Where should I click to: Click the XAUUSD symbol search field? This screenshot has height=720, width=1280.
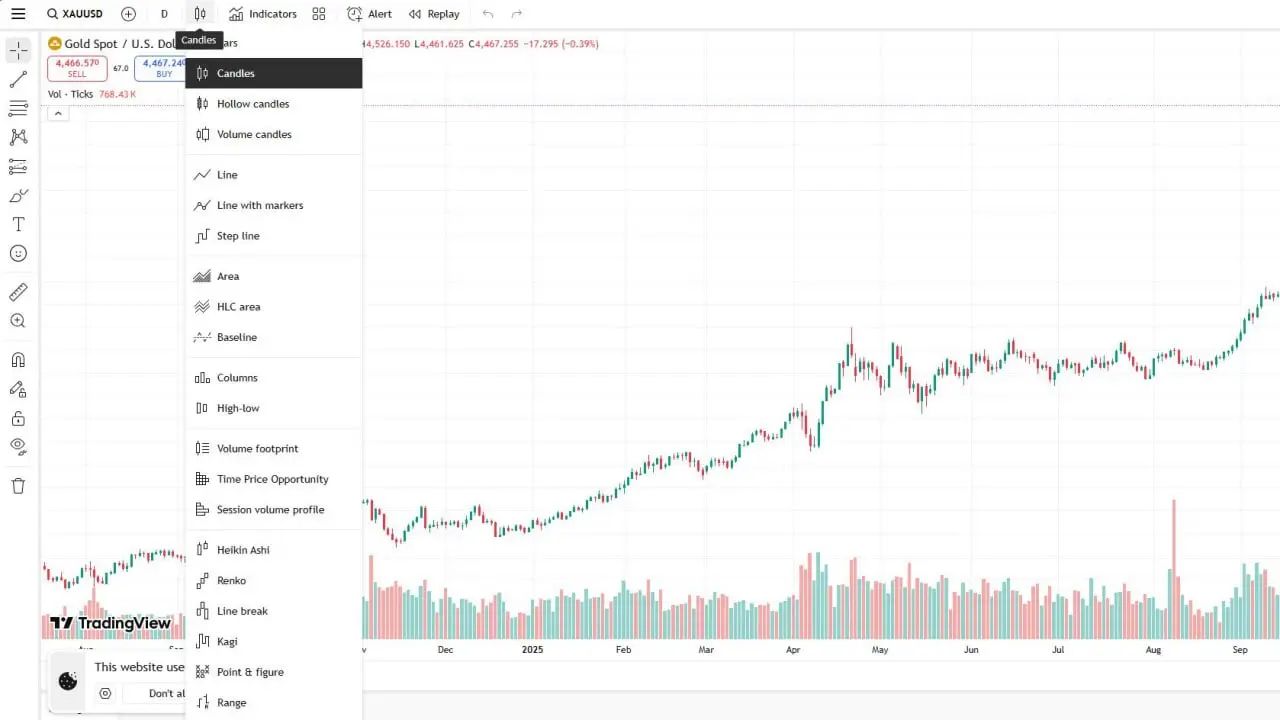click(75, 14)
